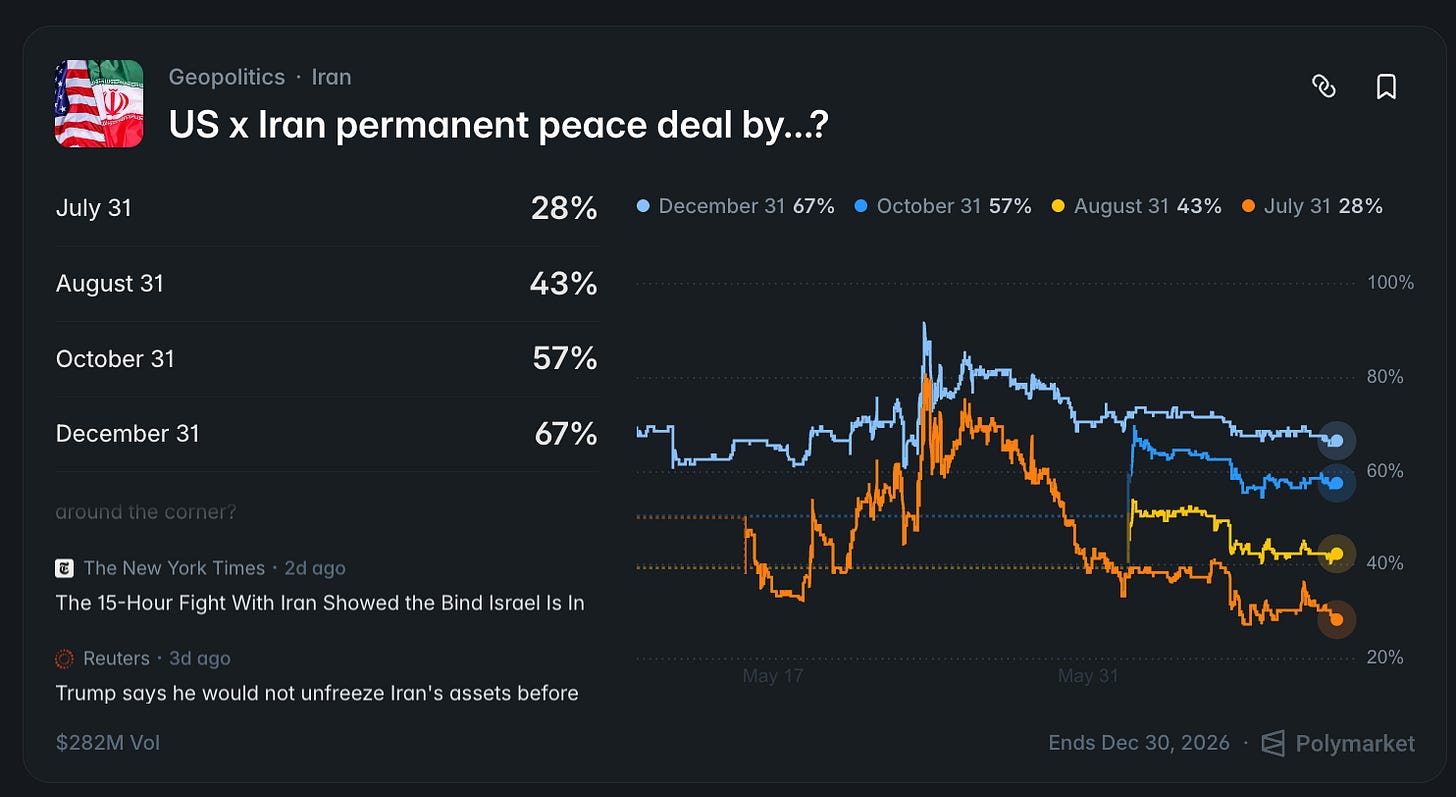Click the New York Times source icon
The height and width of the screenshot is (797, 1456).
pyautogui.click(x=64, y=568)
